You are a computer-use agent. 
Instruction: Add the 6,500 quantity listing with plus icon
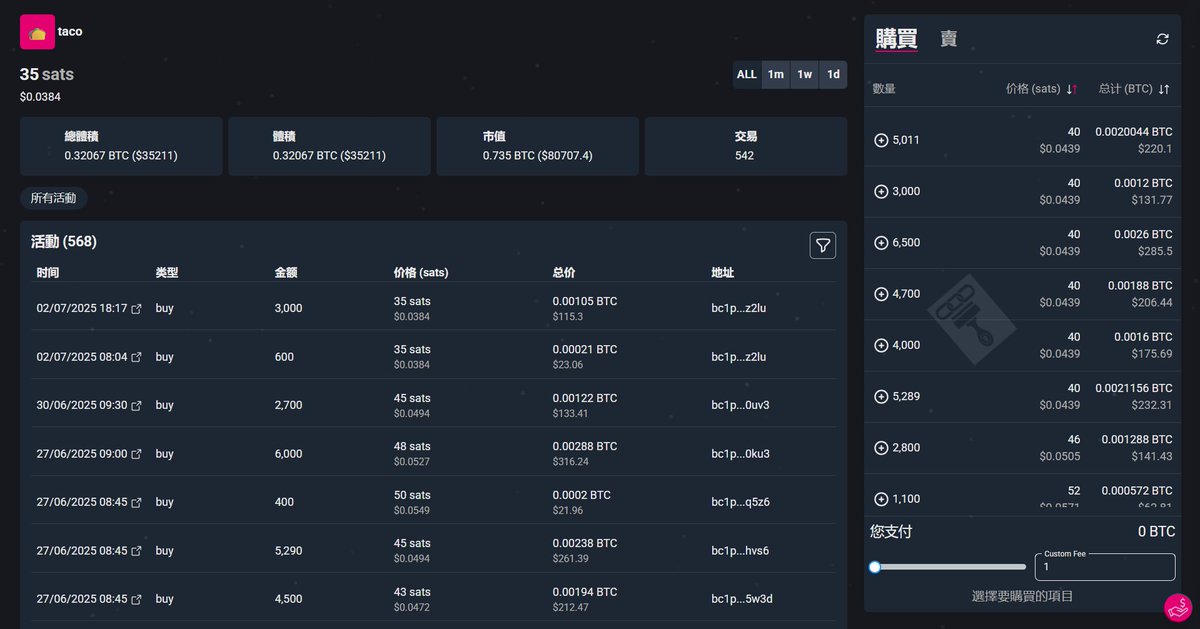(881, 243)
